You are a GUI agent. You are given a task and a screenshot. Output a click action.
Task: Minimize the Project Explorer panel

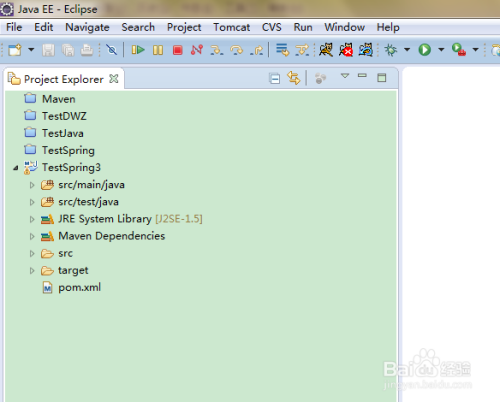tap(362, 76)
